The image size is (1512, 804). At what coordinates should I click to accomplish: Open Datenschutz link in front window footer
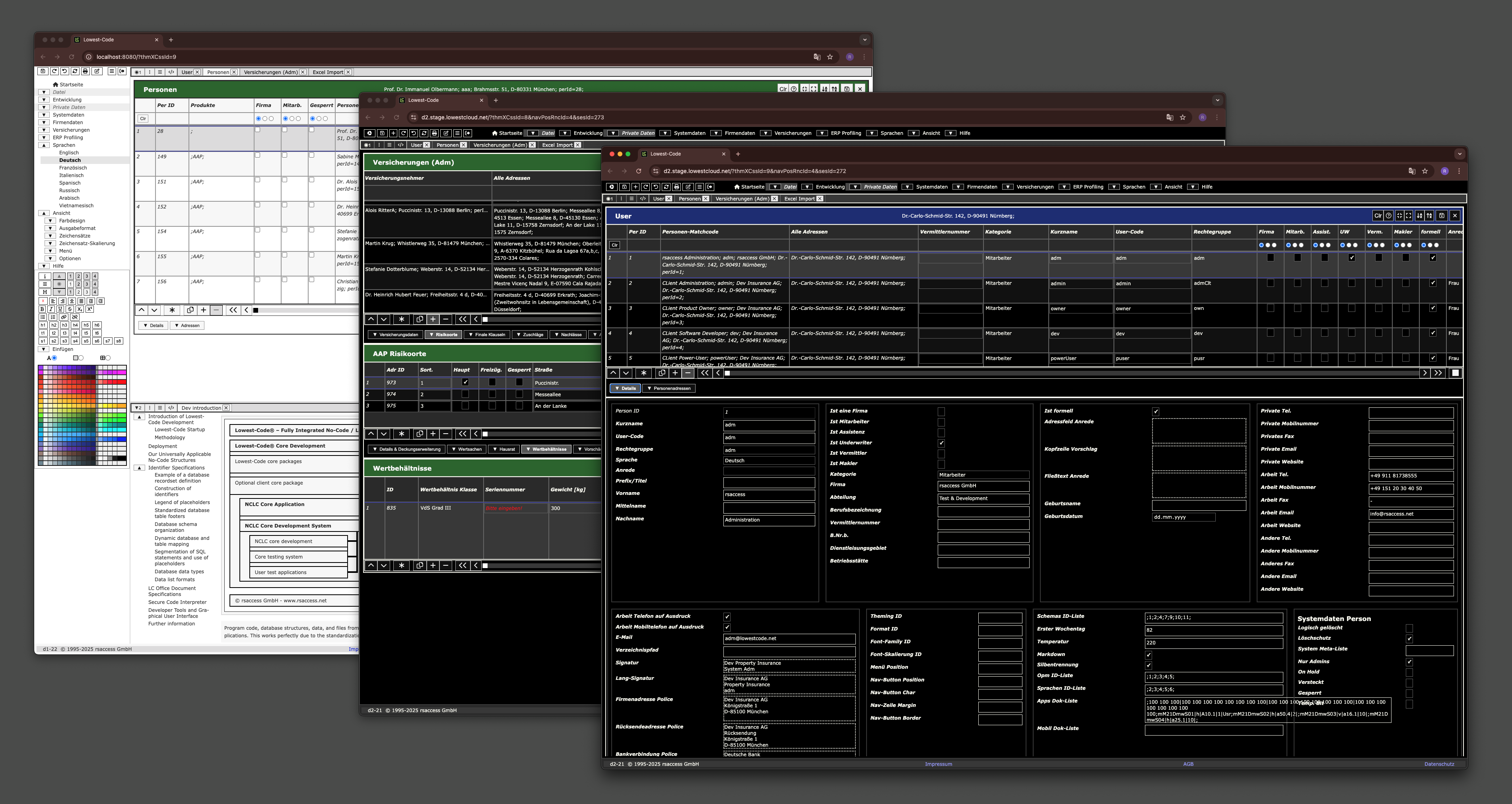pyautogui.click(x=1439, y=764)
